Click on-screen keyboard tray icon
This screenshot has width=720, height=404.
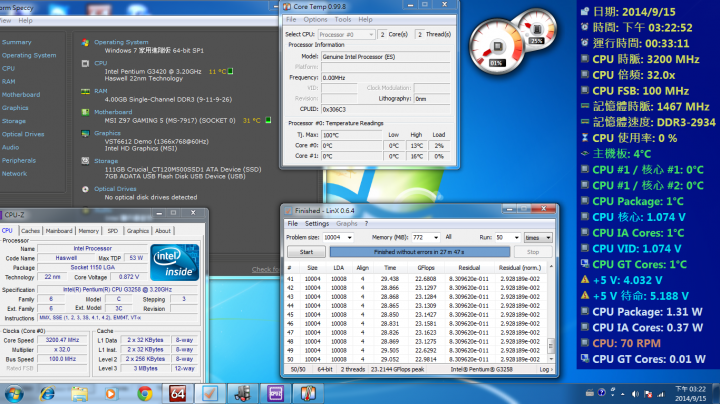tap(590, 393)
